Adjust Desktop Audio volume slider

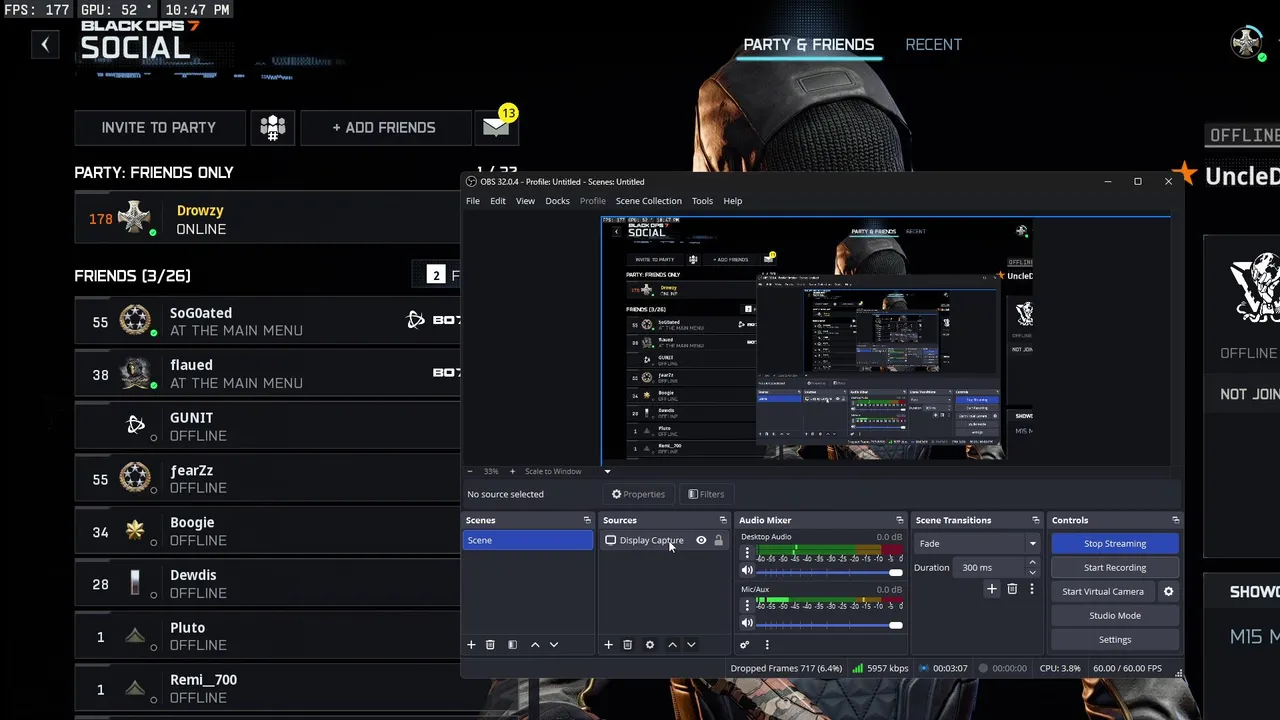pos(827,572)
